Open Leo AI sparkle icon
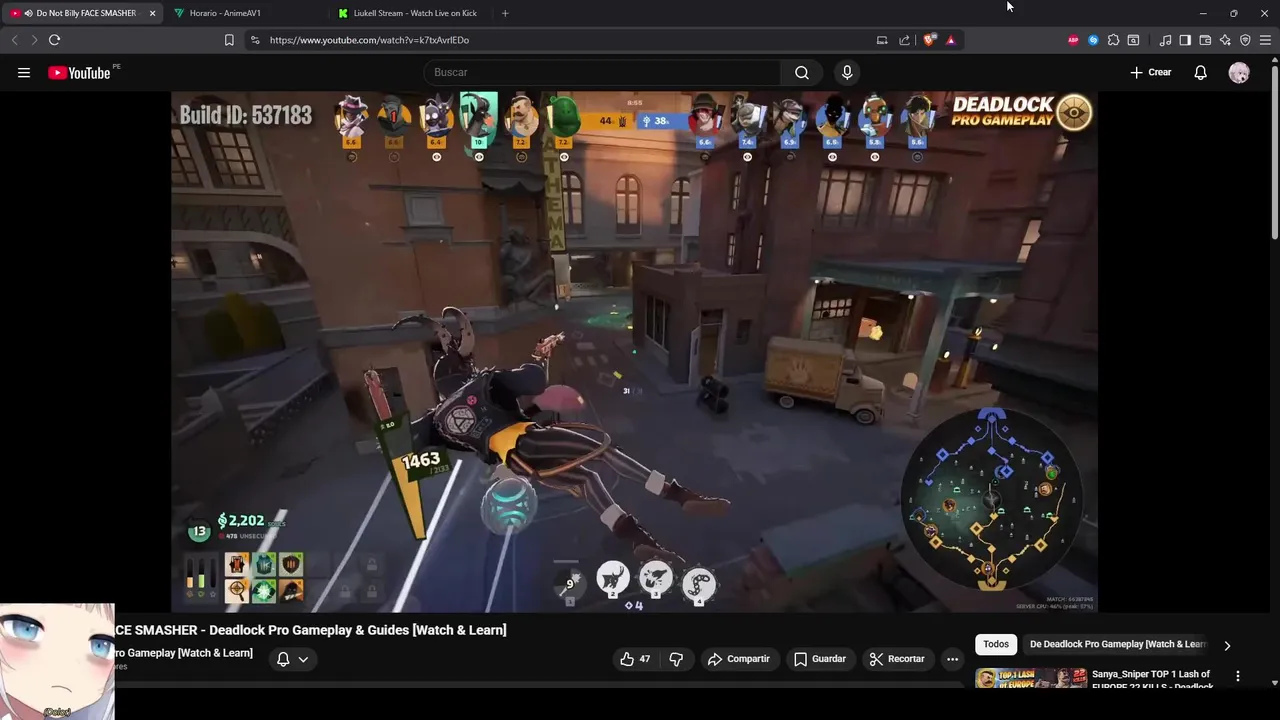Image resolution: width=1280 pixels, height=720 pixels. pos(1225,40)
